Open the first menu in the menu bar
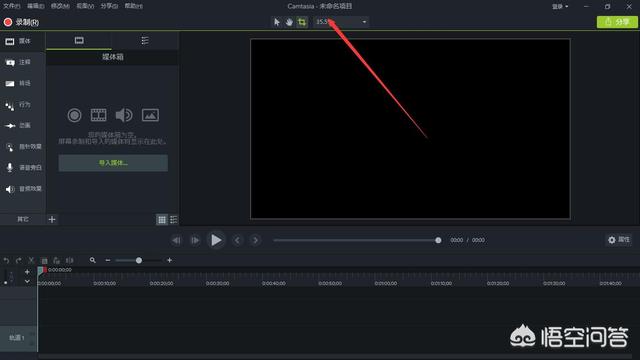The width and height of the screenshot is (640, 360). click(x=11, y=6)
